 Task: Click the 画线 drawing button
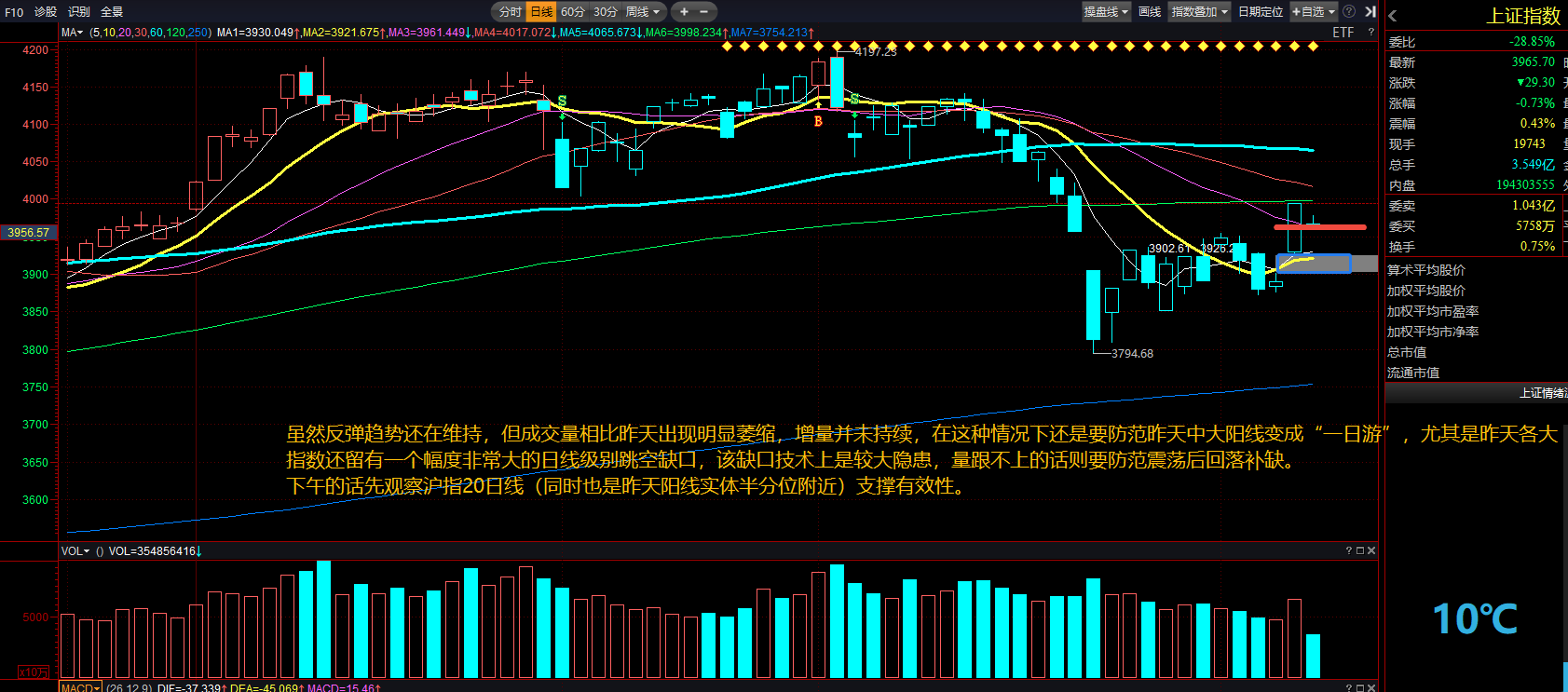click(1150, 12)
